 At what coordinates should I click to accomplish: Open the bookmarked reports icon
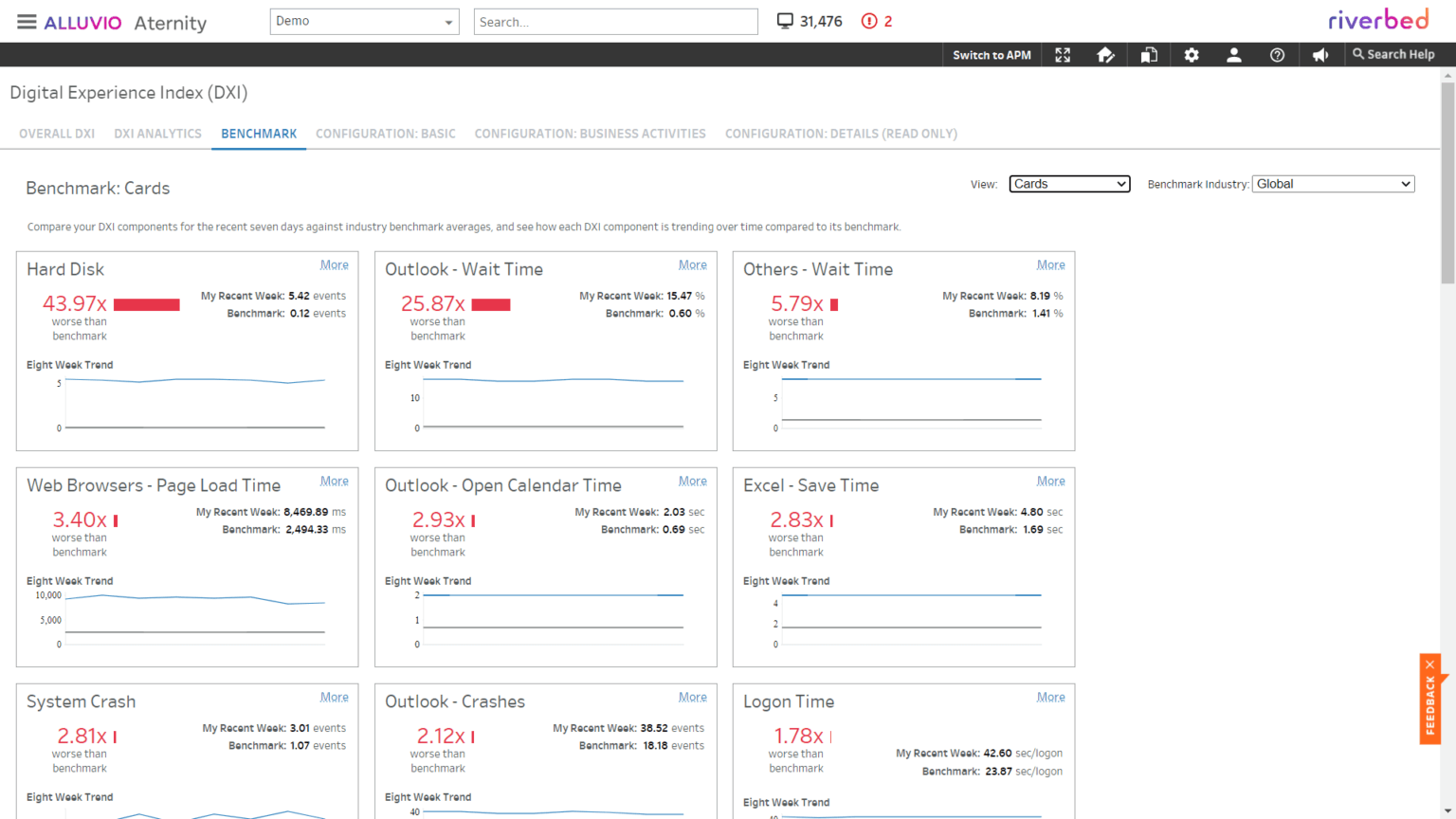[x=1149, y=54]
